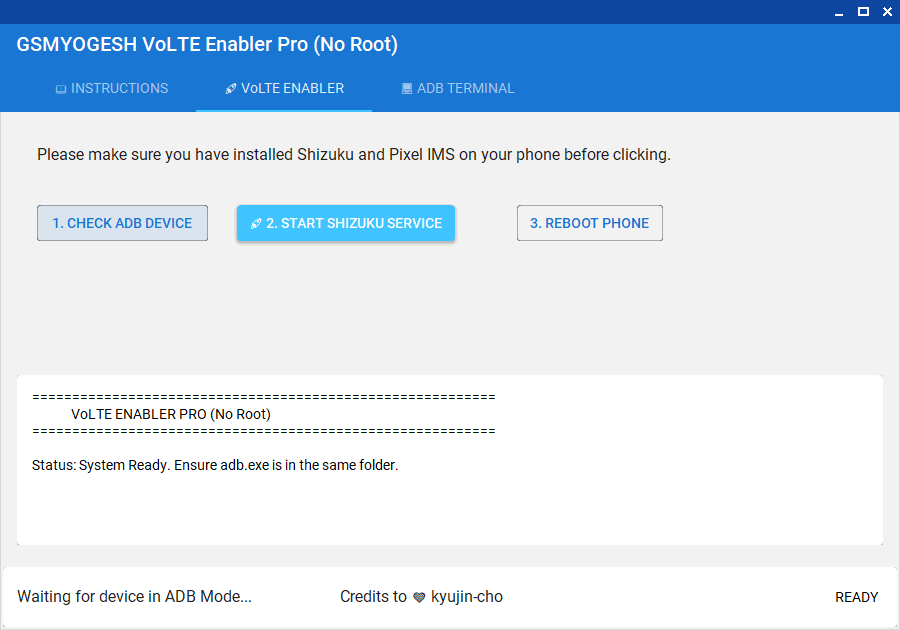The image size is (900, 630).
Task: Click the READY status indicator
Action: tap(856, 597)
